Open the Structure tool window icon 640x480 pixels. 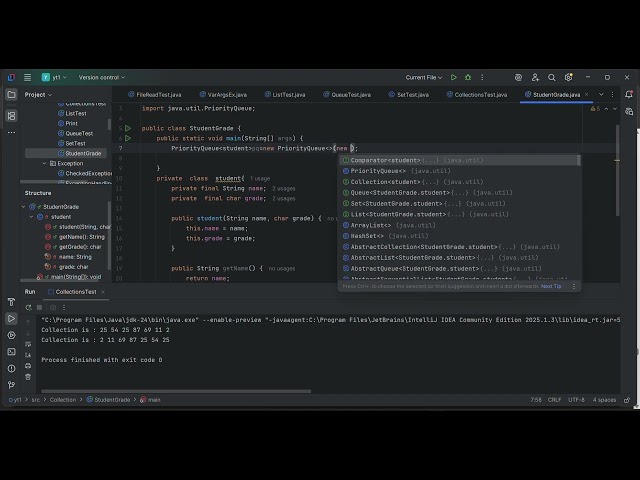pos(11,116)
